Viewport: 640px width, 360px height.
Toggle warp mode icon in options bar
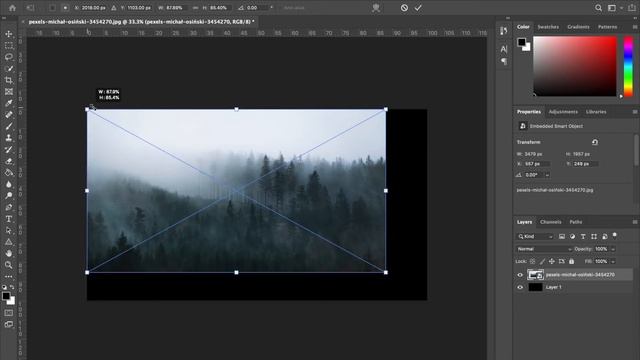[x=376, y=8]
